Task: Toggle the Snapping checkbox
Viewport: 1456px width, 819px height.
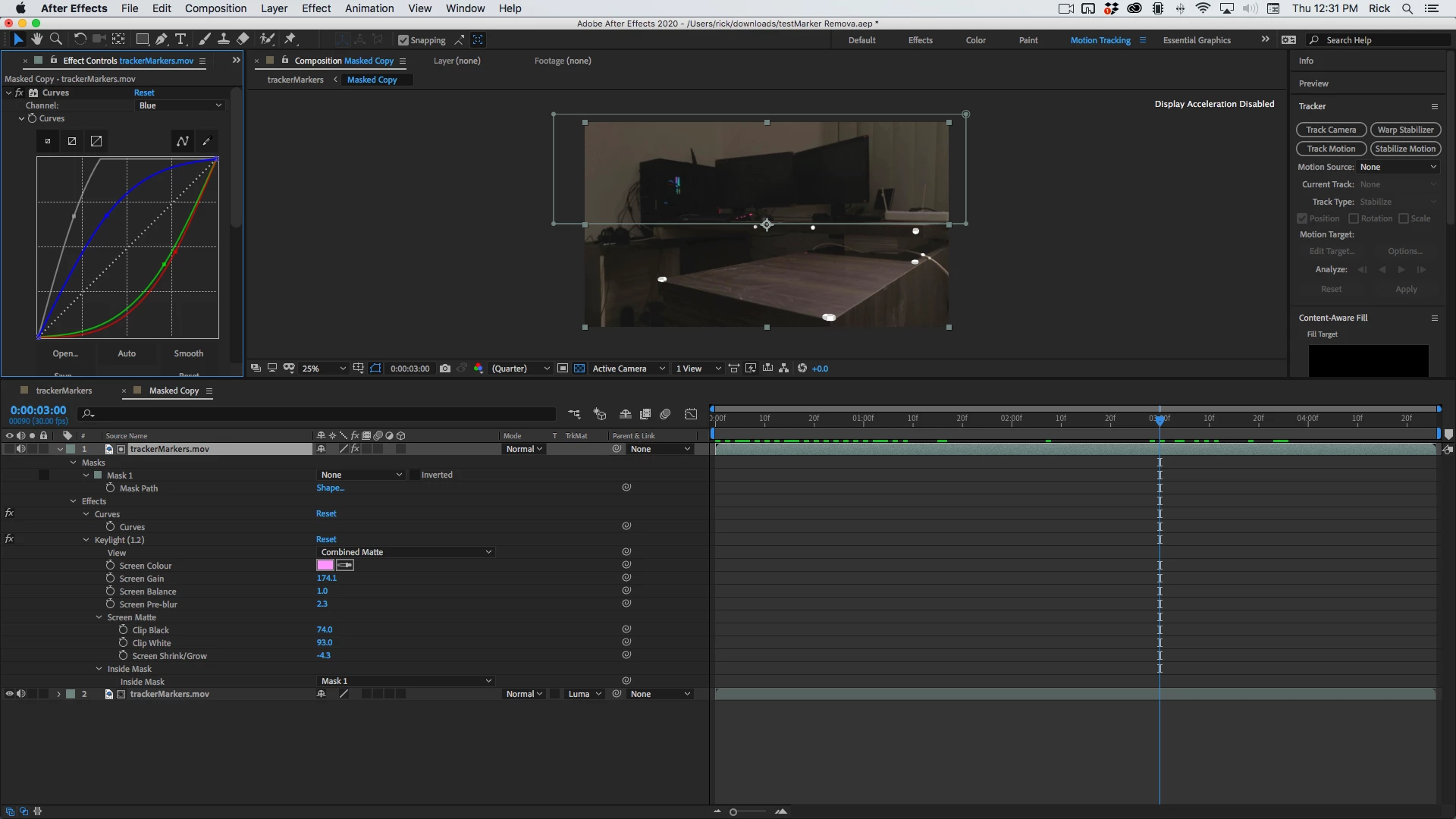Action: tap(403, 40)
